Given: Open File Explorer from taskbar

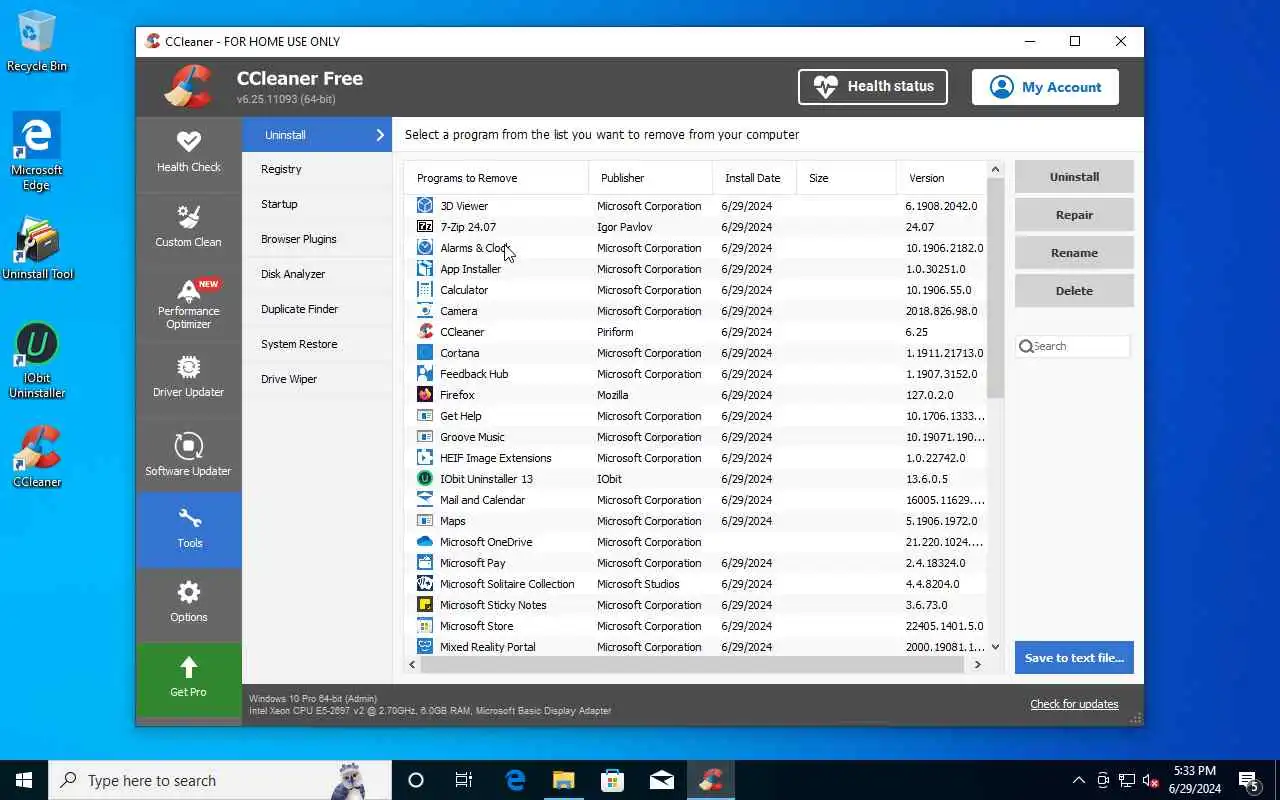Looking at the screenshot, I should (564, 780).
